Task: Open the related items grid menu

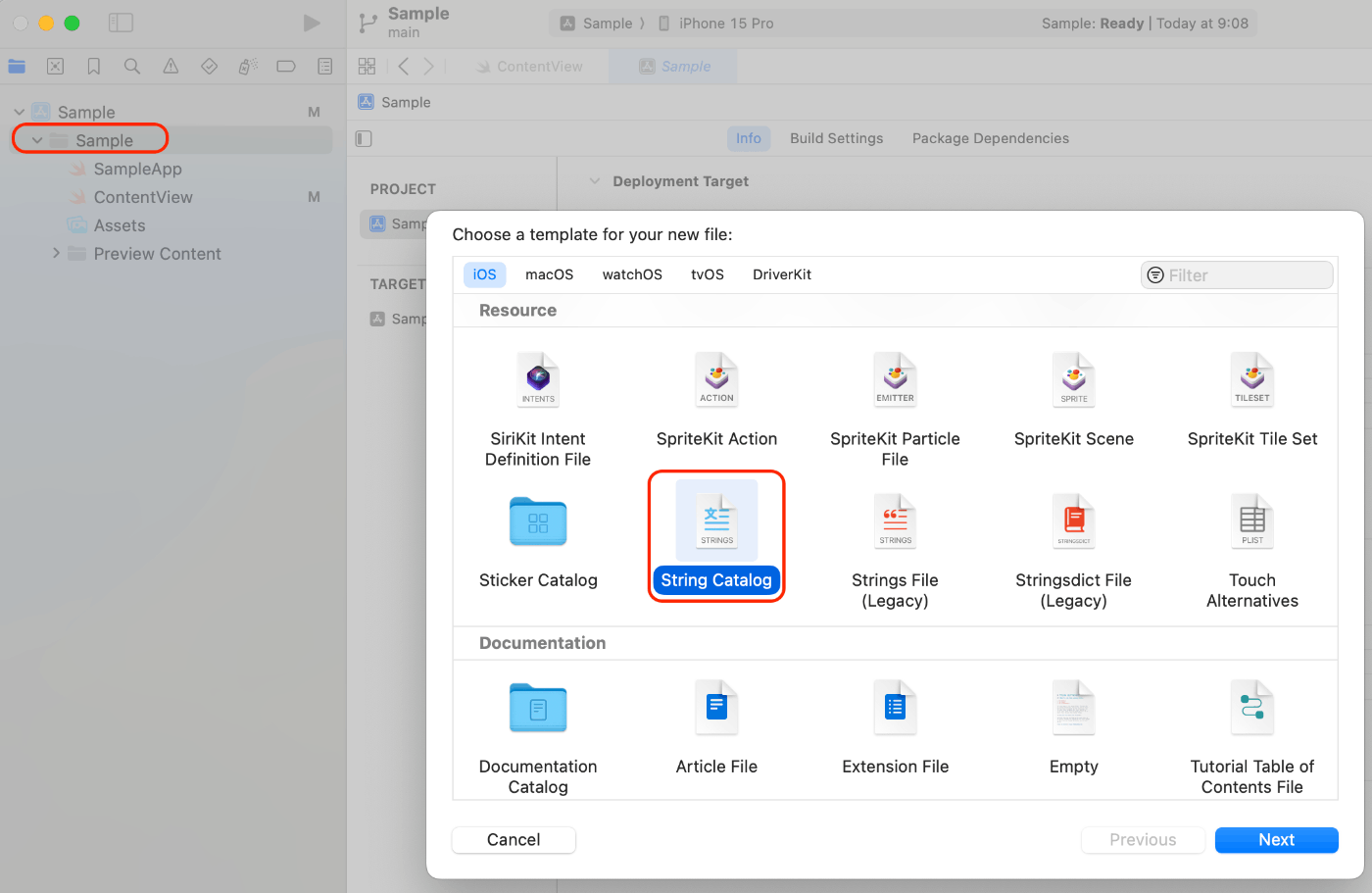Action: [367, 66]
